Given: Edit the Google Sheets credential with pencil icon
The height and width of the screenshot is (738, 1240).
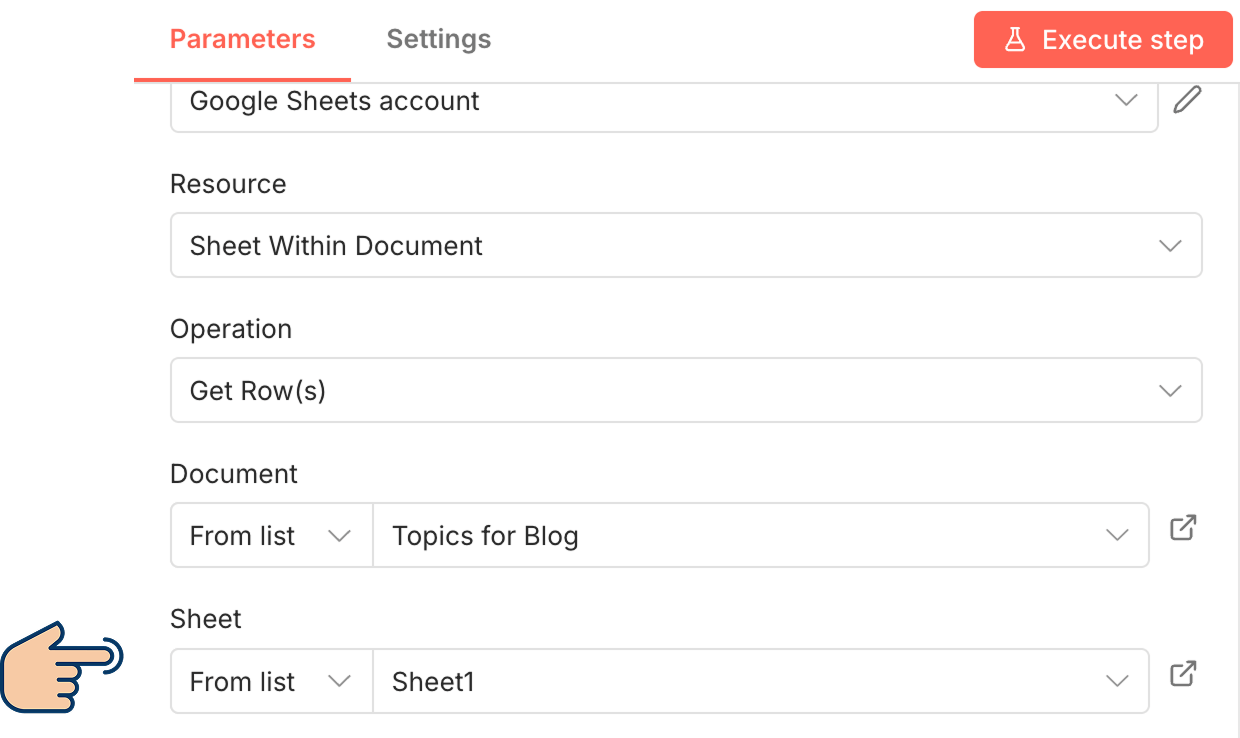Looking at the screenshot, I should click(1186, 100).
